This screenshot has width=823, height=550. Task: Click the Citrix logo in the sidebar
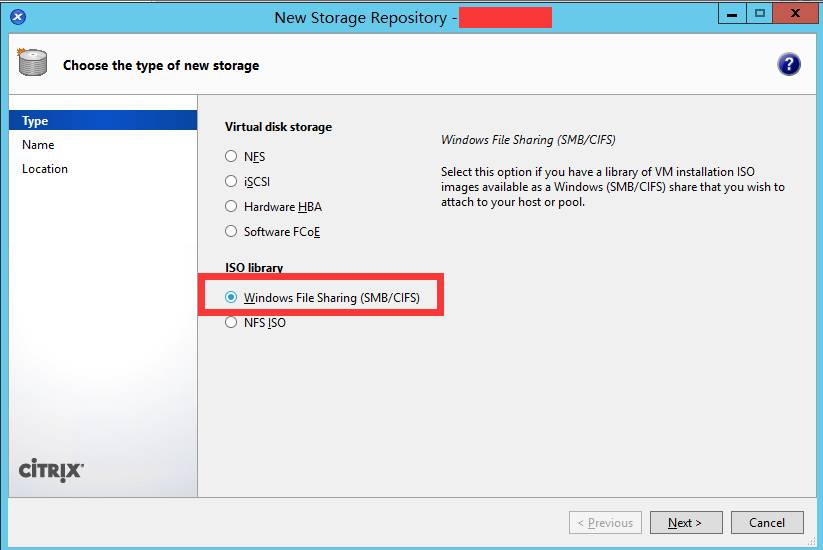point(51,471)
